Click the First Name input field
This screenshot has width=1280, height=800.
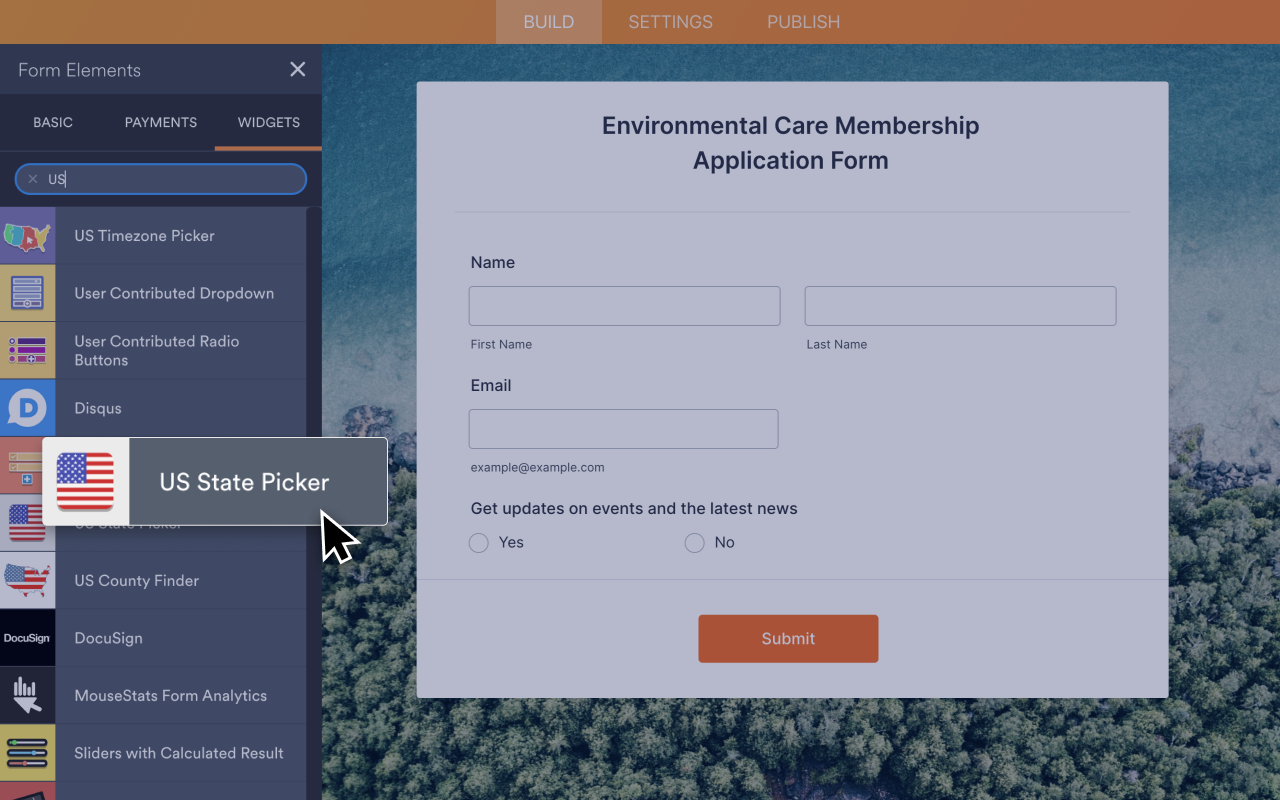click(624, 305)
